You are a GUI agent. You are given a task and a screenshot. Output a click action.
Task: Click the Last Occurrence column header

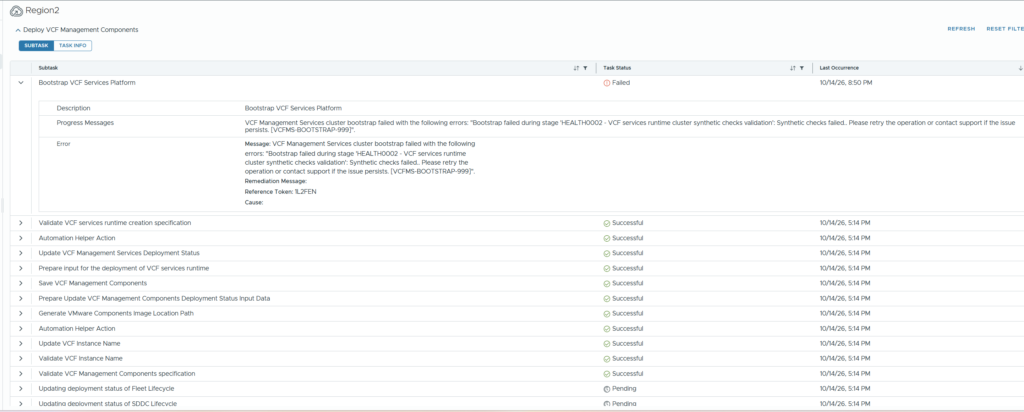[x=839, y=68]
